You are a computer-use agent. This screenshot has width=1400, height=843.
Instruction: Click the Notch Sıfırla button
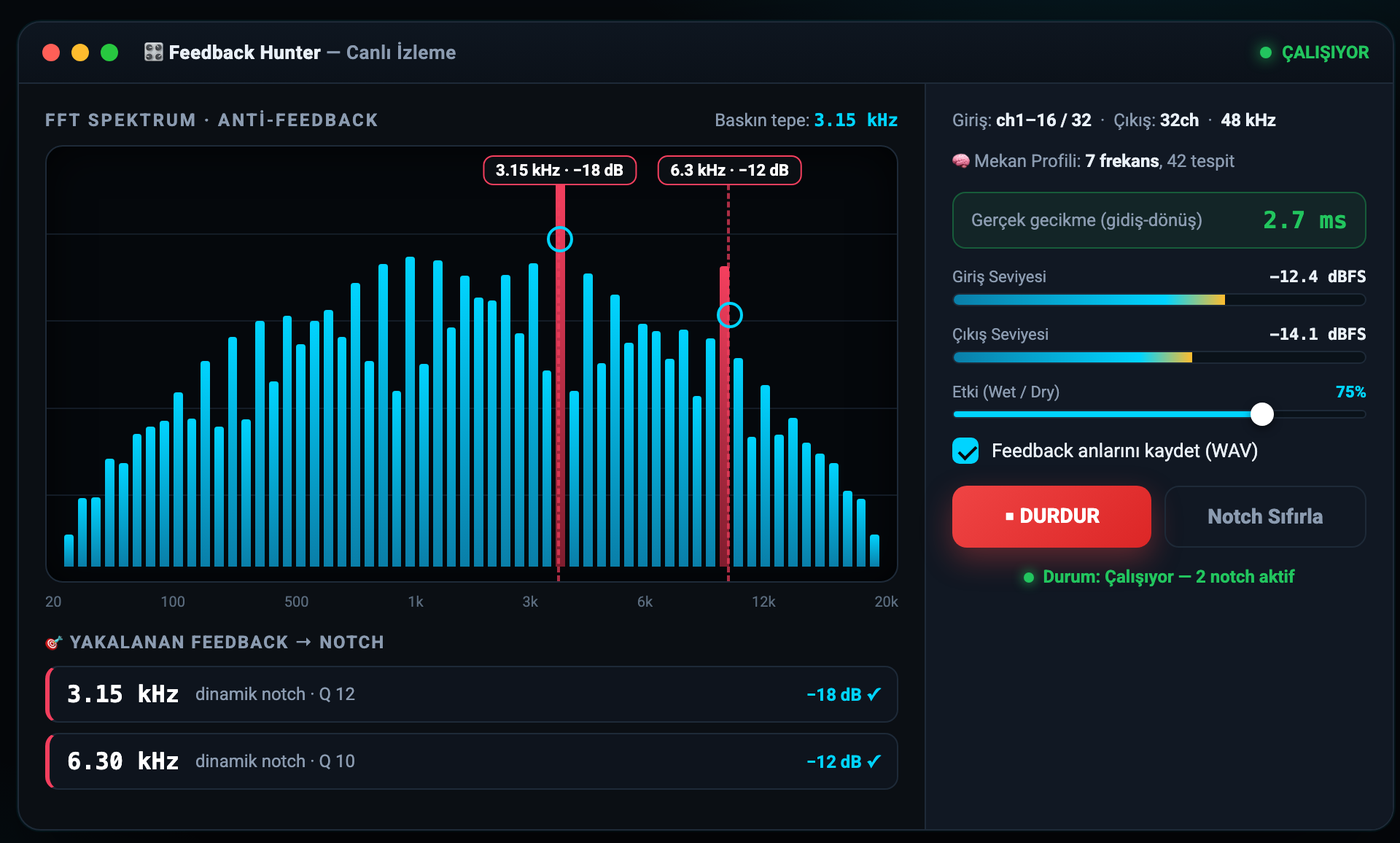pos(1265,516)
